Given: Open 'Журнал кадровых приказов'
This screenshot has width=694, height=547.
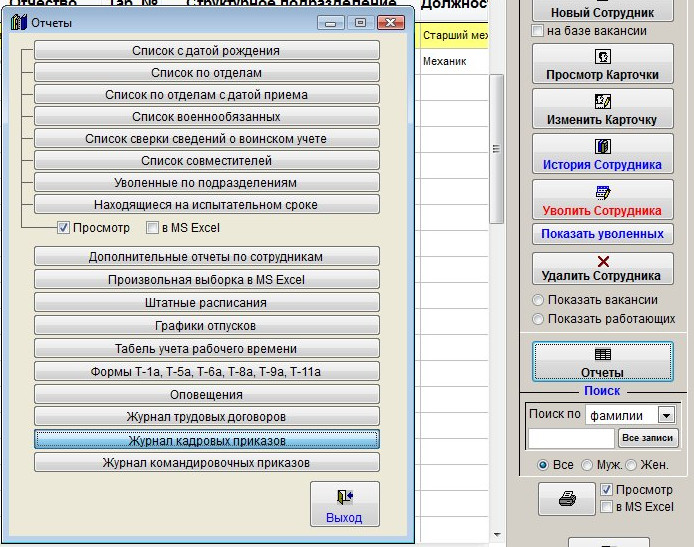Looking at the screenshot, I should click(207, 440).
